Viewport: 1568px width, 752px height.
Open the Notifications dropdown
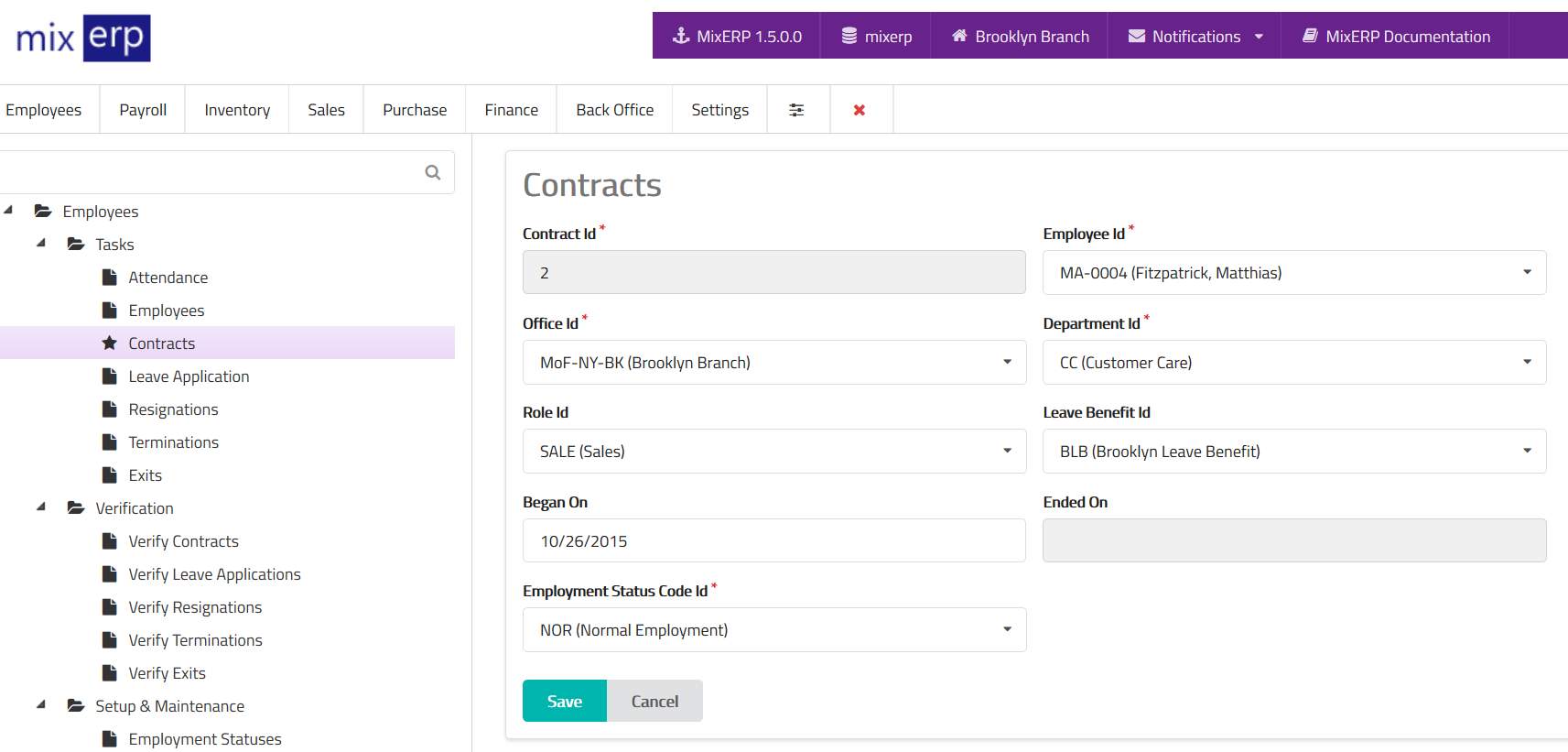(1195, 37)
